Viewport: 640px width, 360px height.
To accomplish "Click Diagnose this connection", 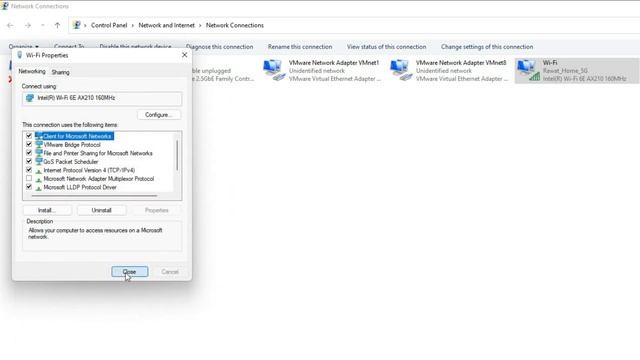I will tap(219, 47).
